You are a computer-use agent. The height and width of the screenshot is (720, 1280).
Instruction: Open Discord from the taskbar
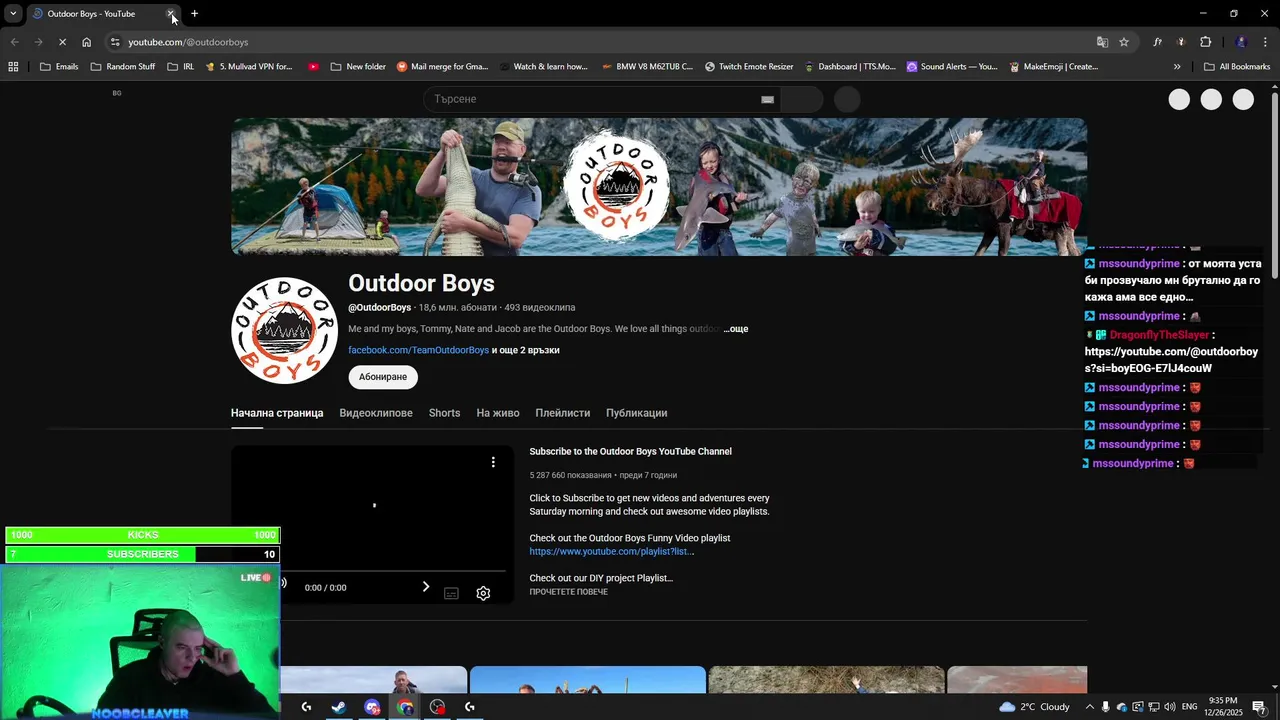(x=372, y=707)
